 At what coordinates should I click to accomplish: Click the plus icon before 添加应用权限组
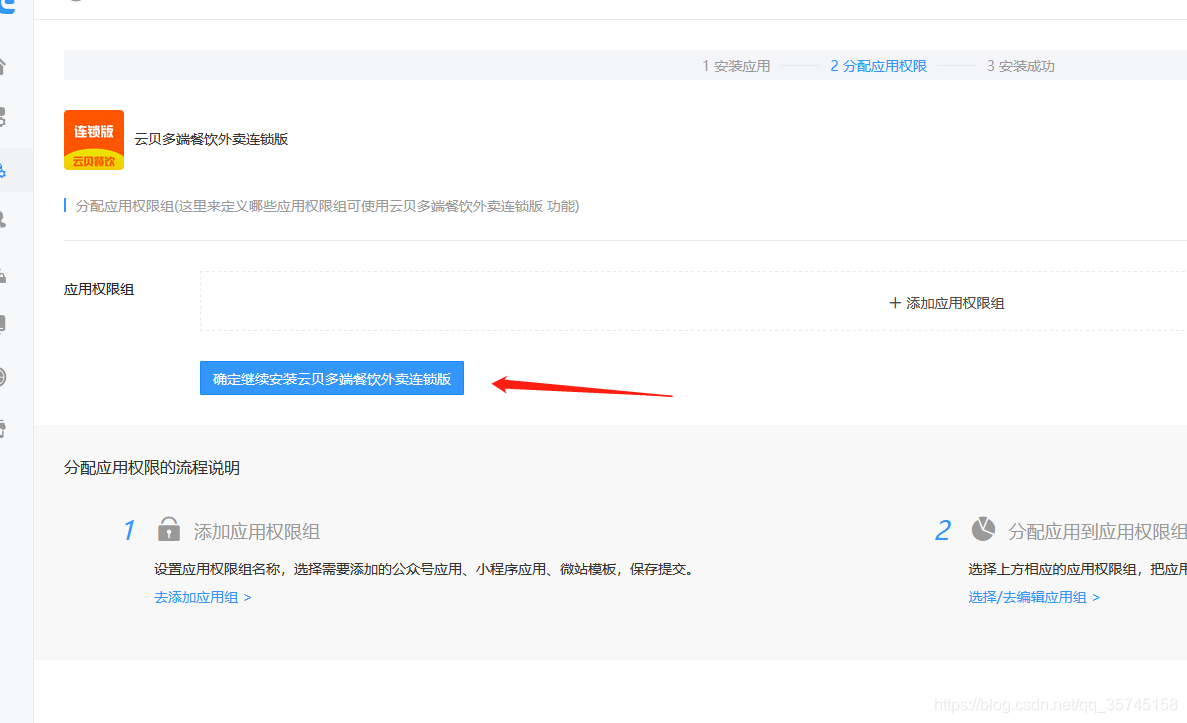point(895,303)
